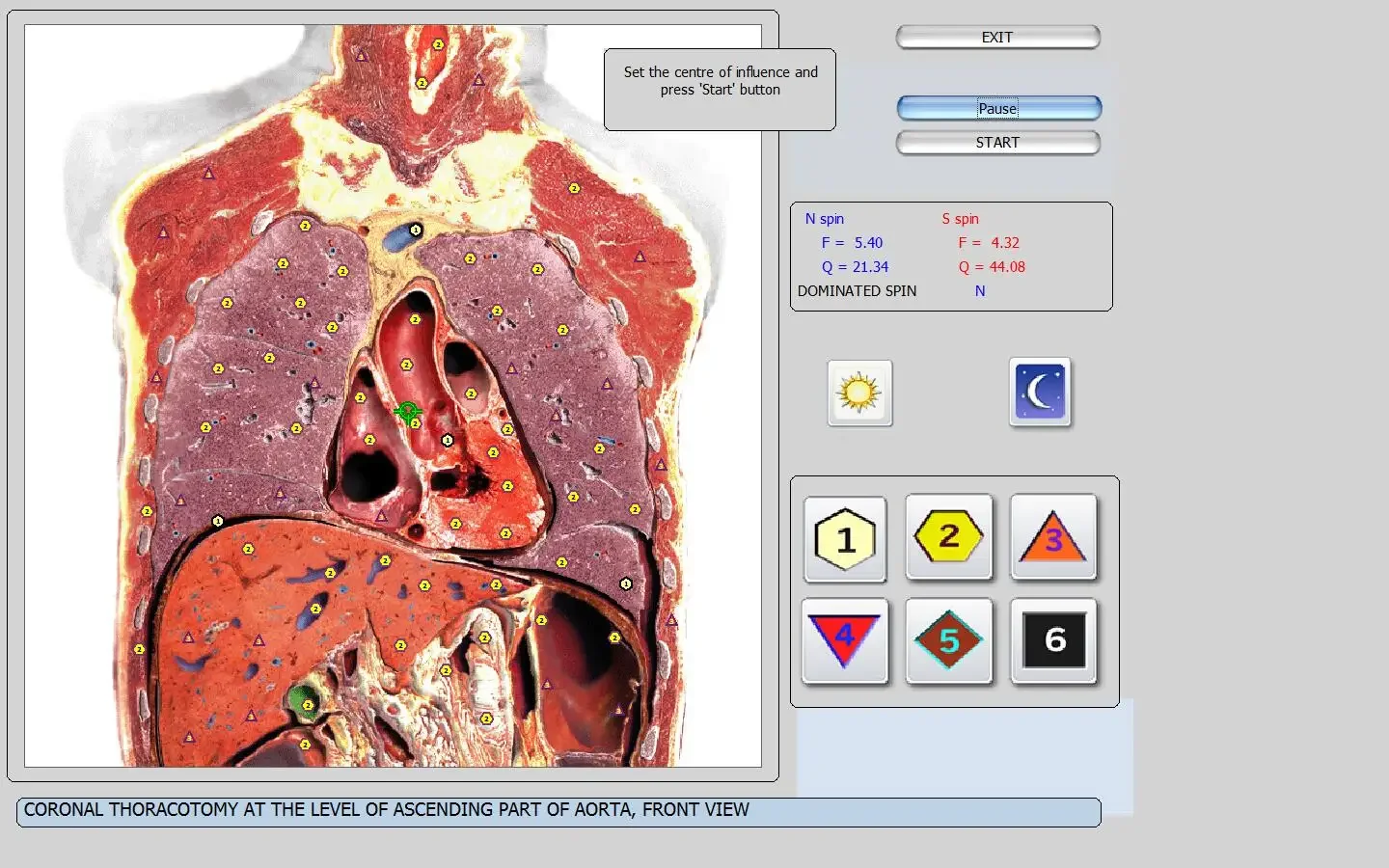
Task: Click the white marker 1 at the liver's upper edge
Action: pos(218,522)
